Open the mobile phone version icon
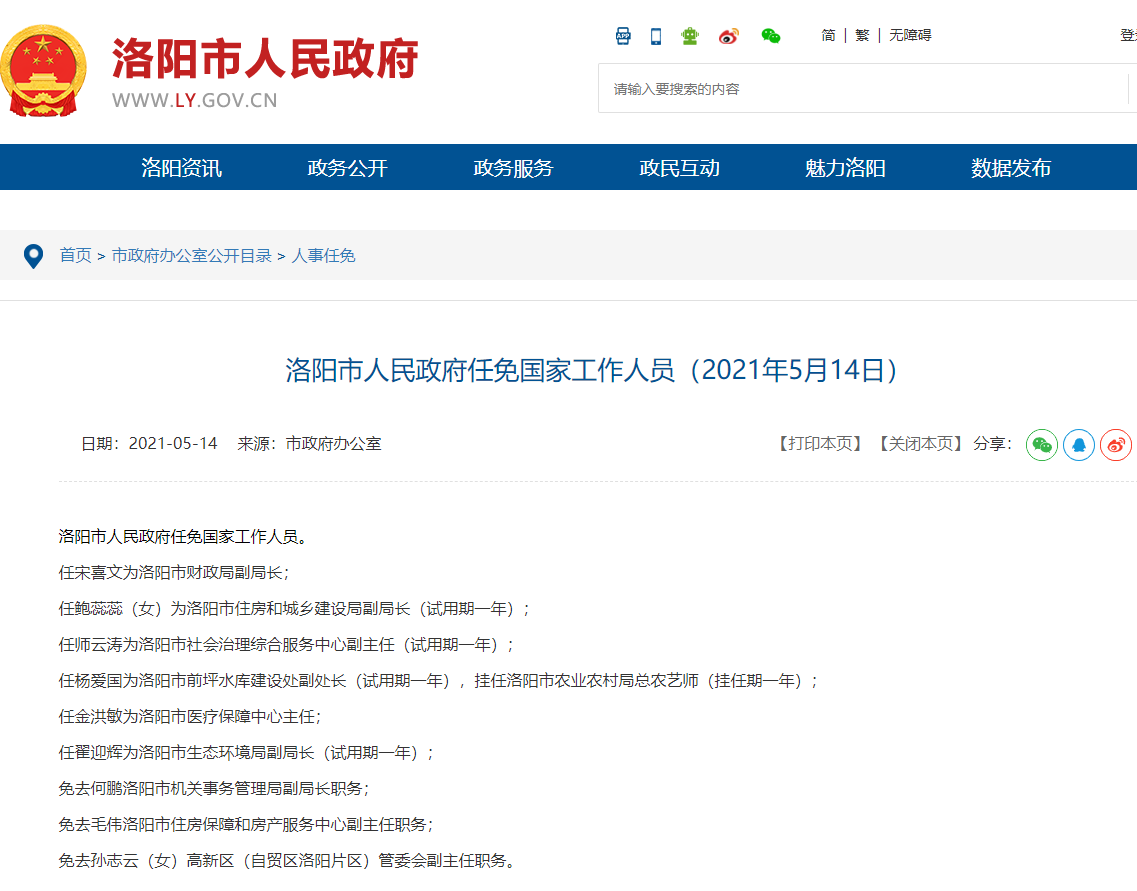The image size is (1137, 891). pyautogui.click(x=656, y=36)
